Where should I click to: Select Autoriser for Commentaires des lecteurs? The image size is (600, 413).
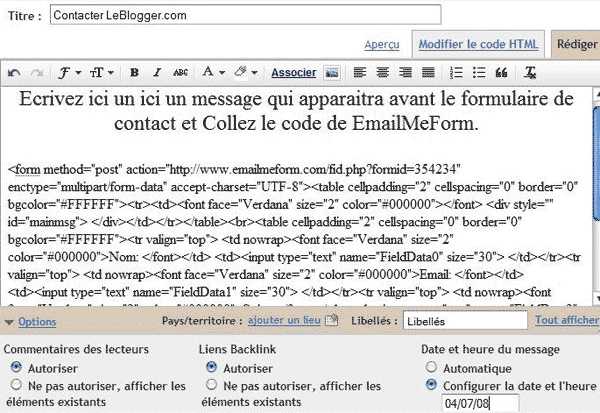(16, 367)
